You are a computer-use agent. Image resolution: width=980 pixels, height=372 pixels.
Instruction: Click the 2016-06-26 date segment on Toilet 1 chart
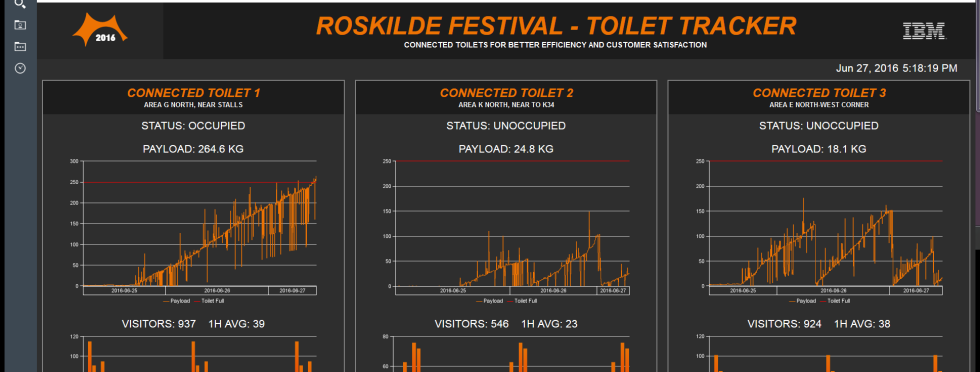tap(216, 290)
